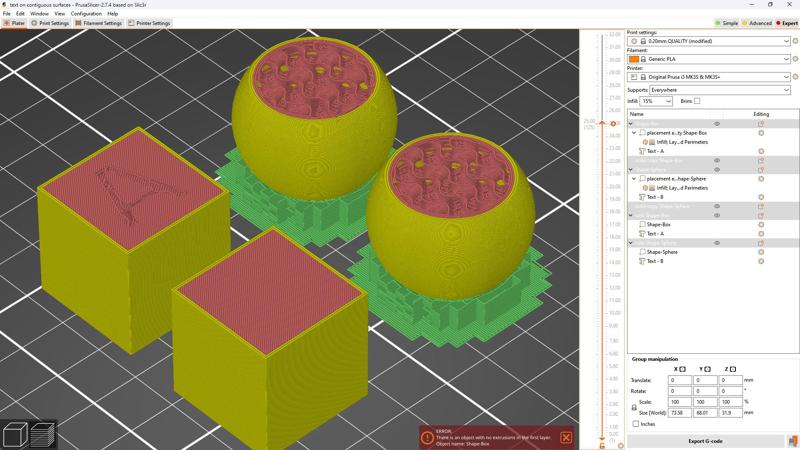Collapse the topmost object in the tree
The image size is (800, 450).
click(631, 124)
